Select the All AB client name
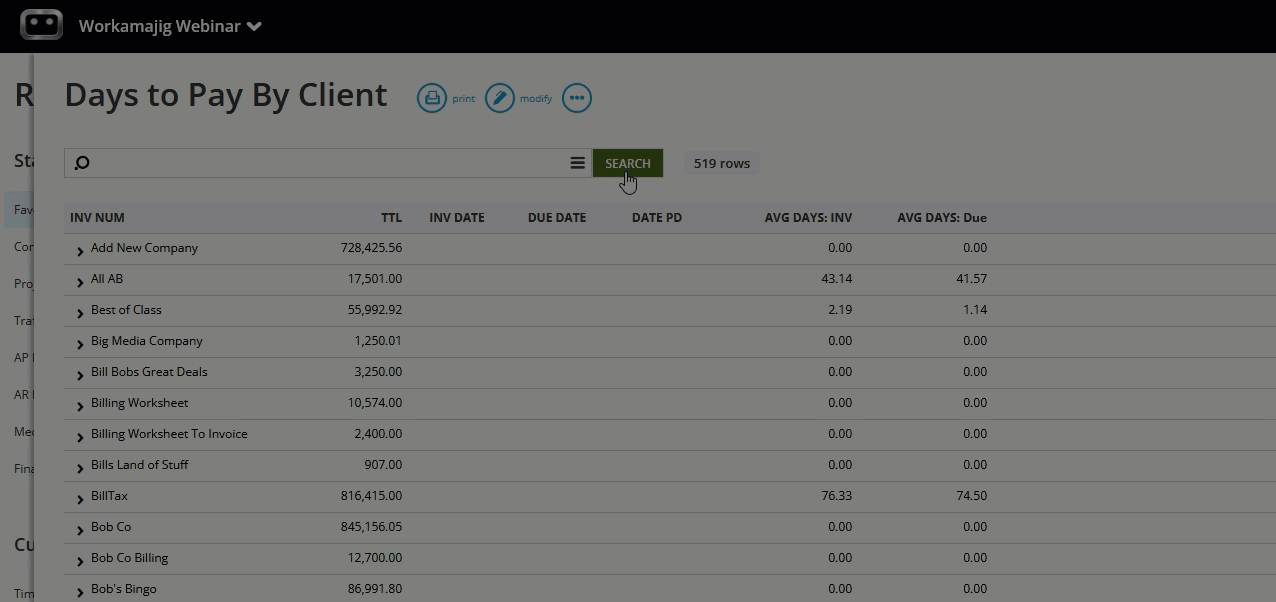 pos(107,279)
